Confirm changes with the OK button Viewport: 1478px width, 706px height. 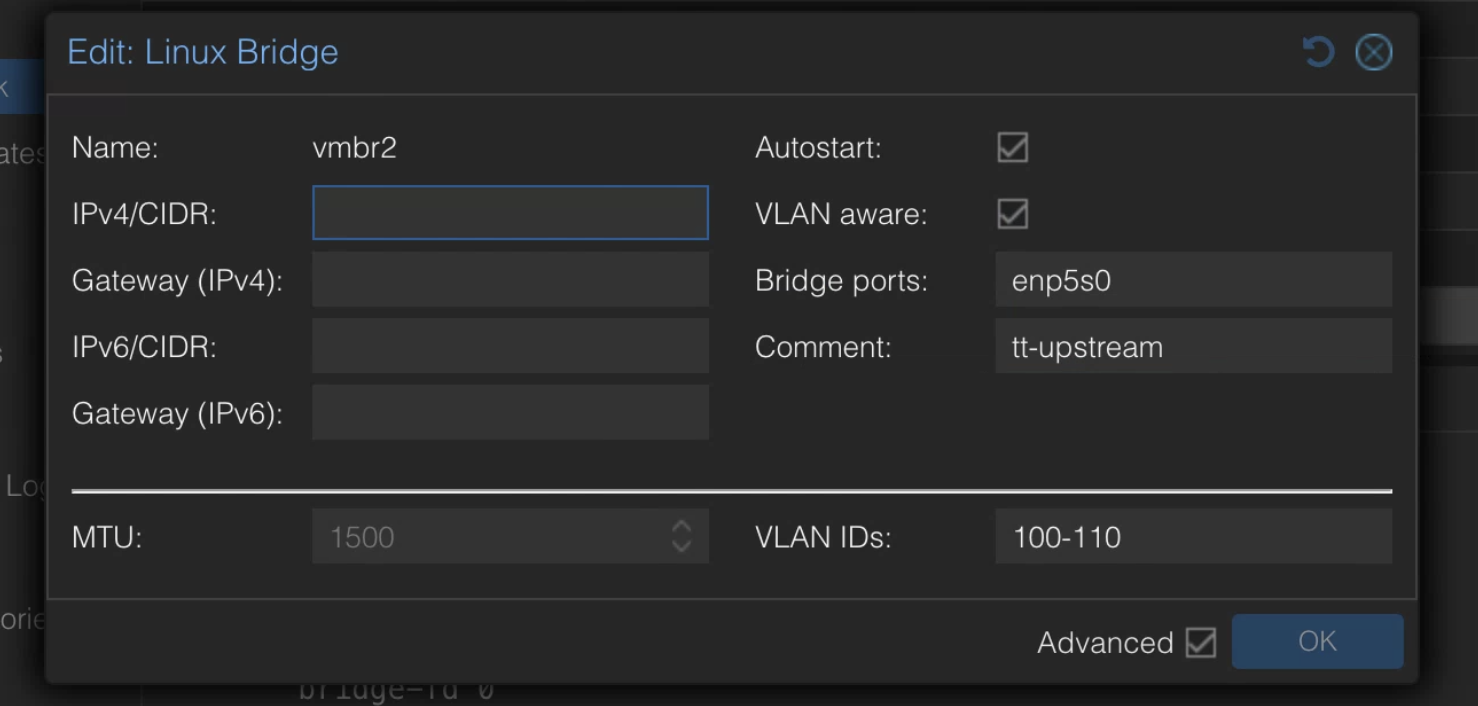click(x=1317, y=641)
